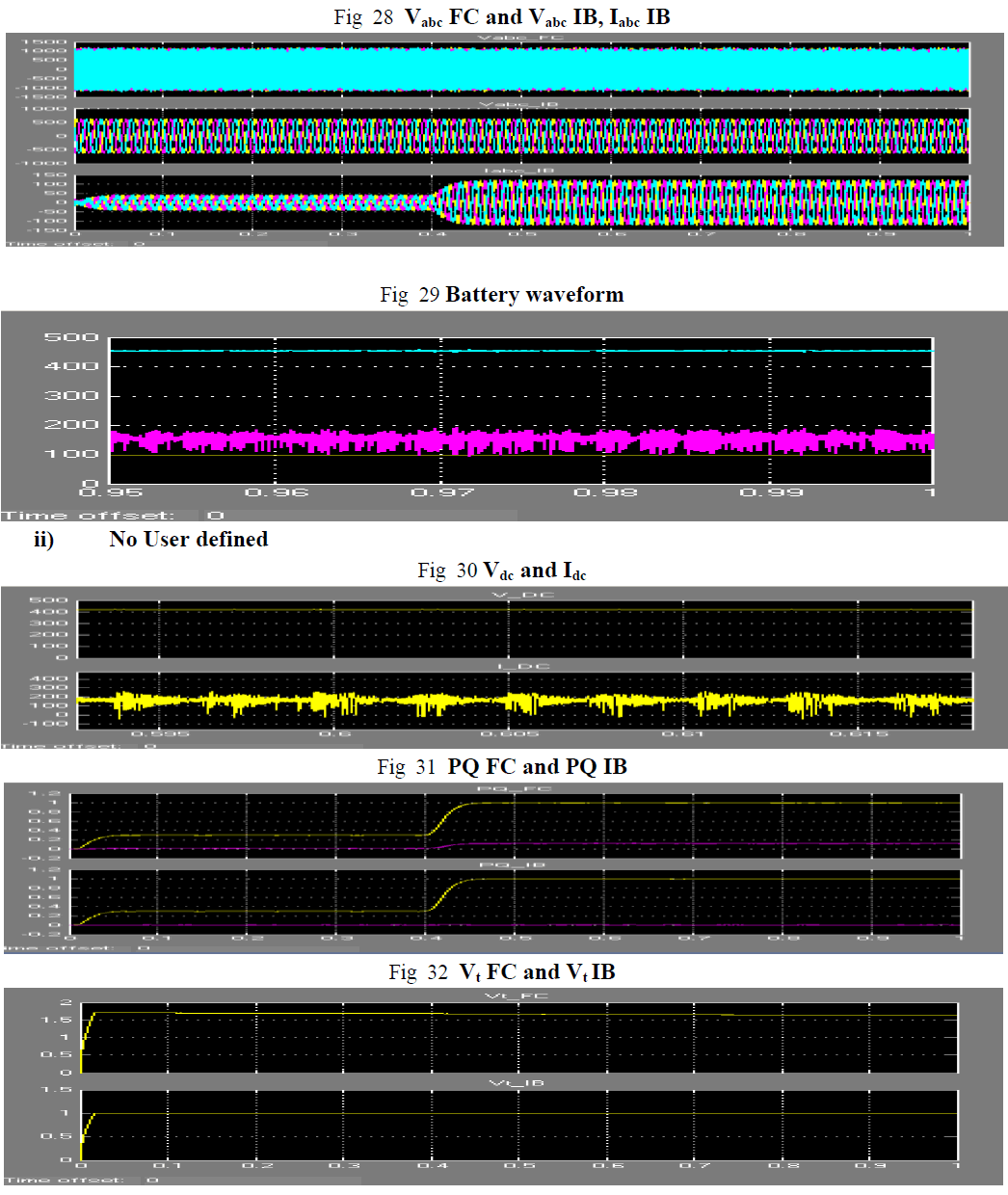Click Fig 31 PQ FC and PQ IB caption

click(501, 767)
